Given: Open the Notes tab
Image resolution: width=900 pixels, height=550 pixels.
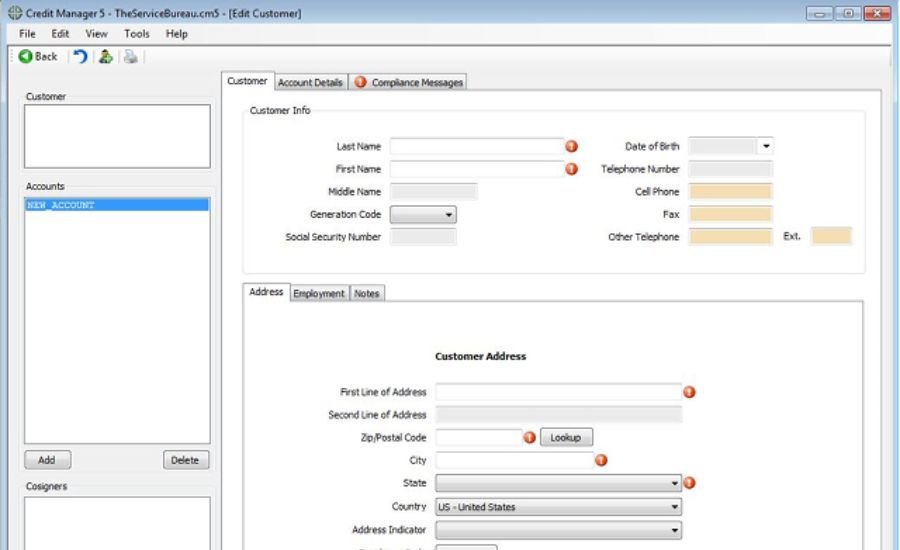Looking at the screenshot, I should point(367,293).
